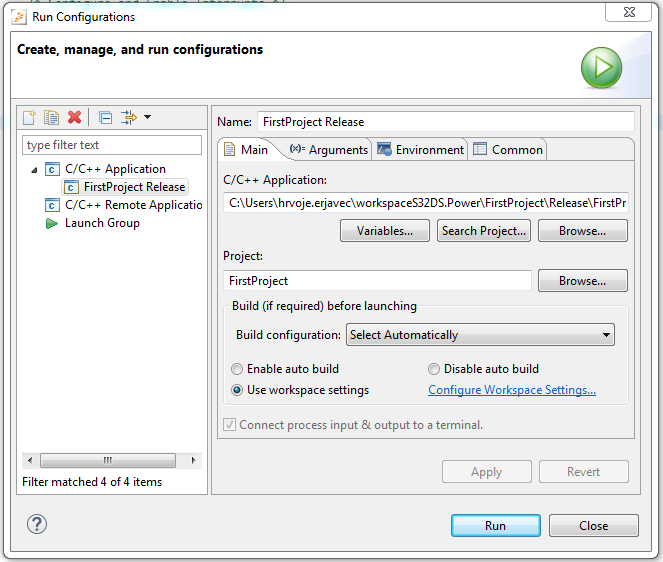This screenshot has height=562, width=663.
Task: Collapse the C/C++ Application tree node
Action: pyautogui.click(x=35, y=169)
